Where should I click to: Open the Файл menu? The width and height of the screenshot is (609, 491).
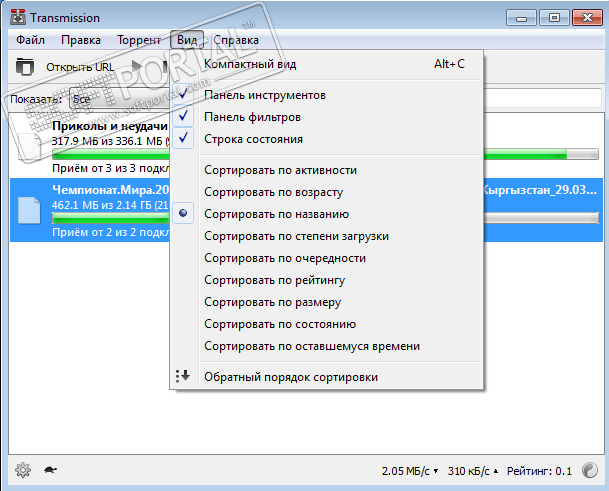tap(30, 40)
